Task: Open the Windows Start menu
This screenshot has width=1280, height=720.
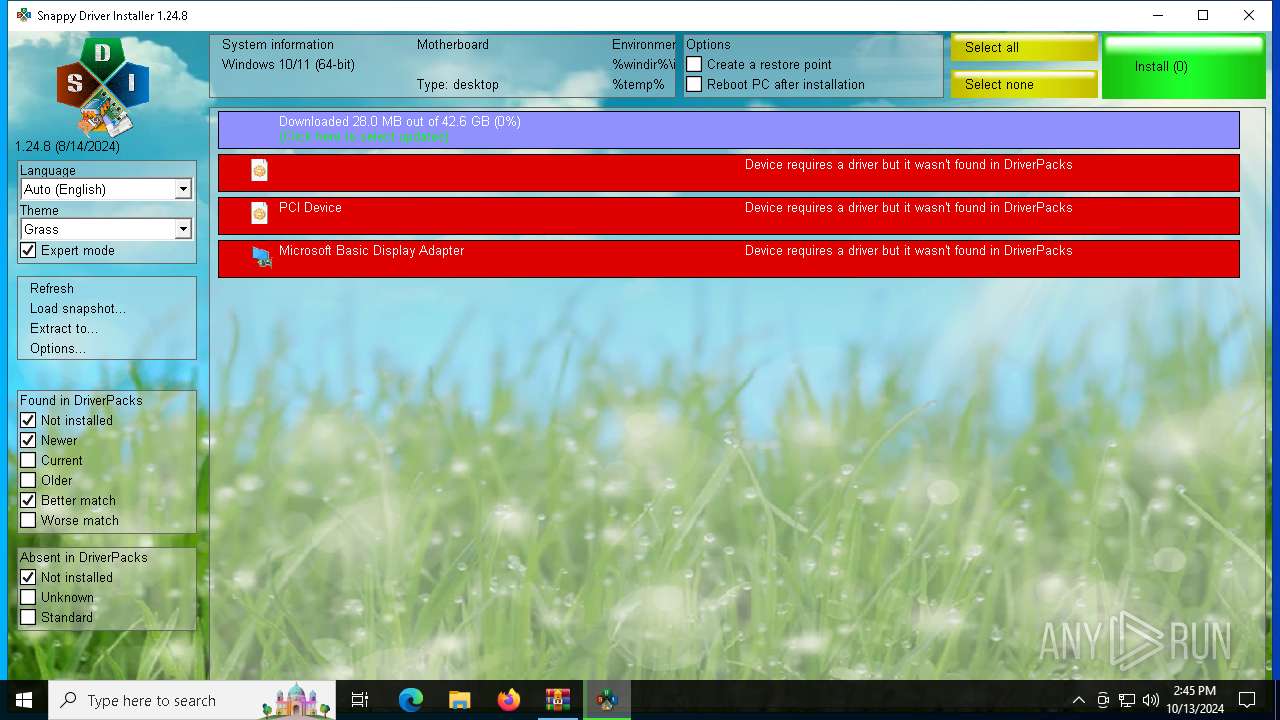Action: click(24, 700)
